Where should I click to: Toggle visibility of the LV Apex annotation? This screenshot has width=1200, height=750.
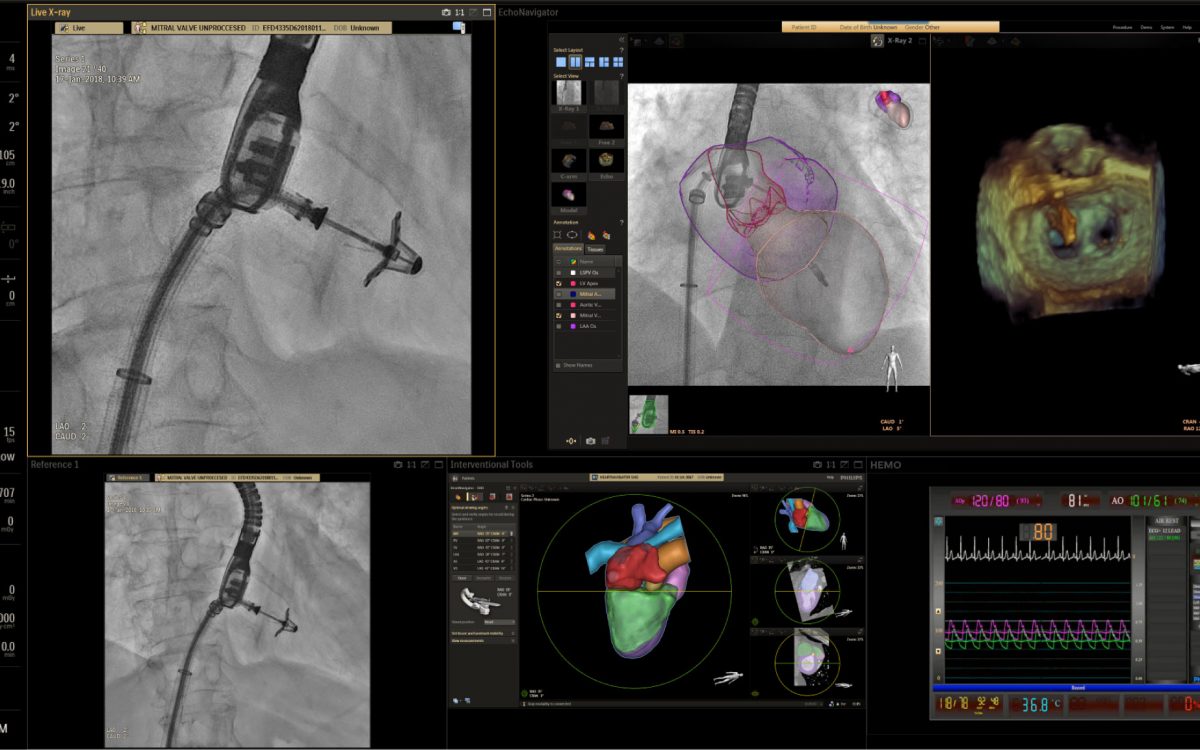557,283
